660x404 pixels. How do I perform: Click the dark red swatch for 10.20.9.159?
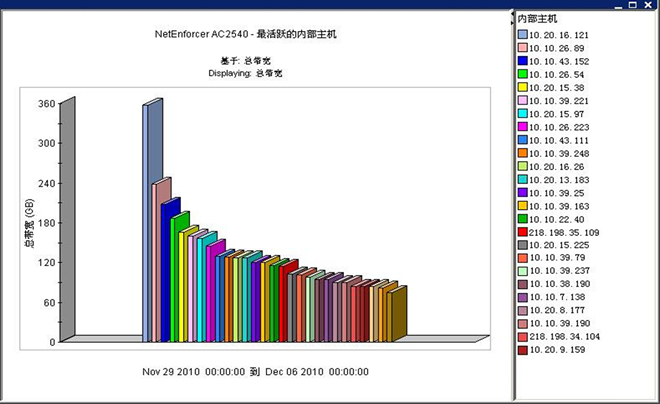pyautogui.click(x=522, y=350)
